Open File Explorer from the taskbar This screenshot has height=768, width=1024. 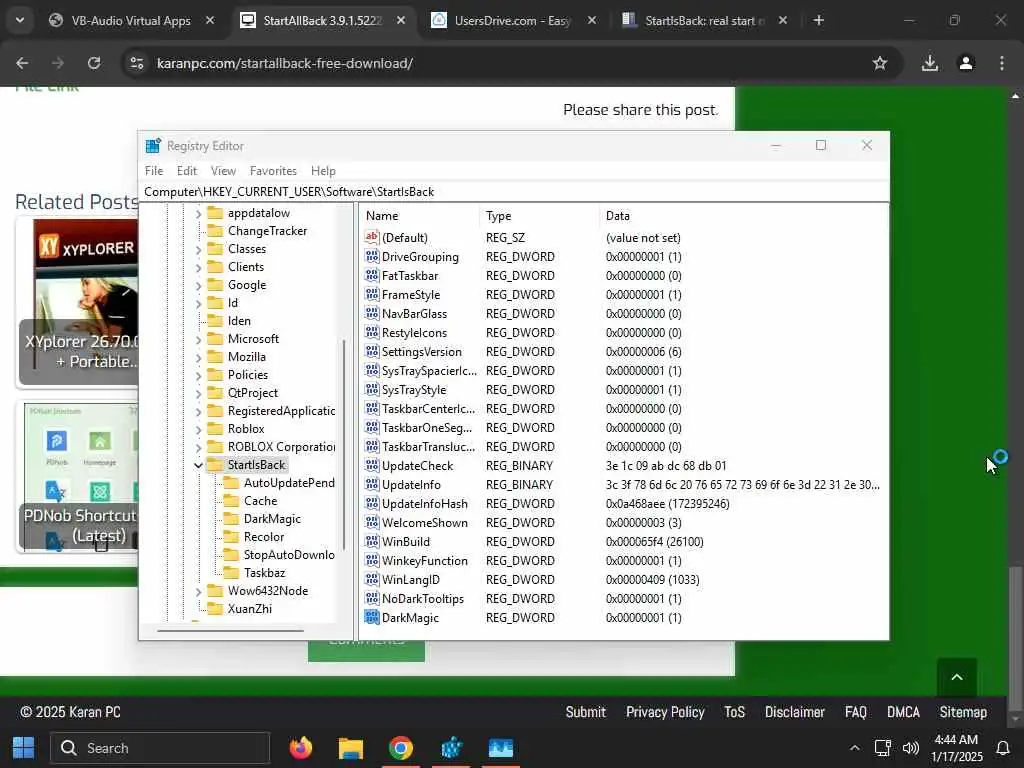(351, 748)
